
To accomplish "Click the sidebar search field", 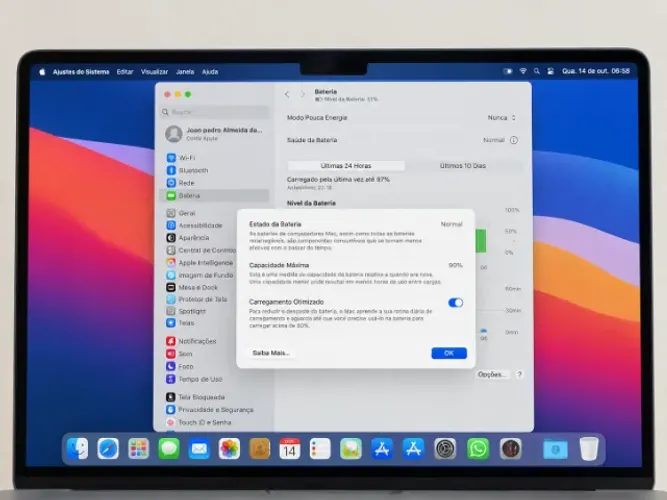I will click(x=215, y=112).
